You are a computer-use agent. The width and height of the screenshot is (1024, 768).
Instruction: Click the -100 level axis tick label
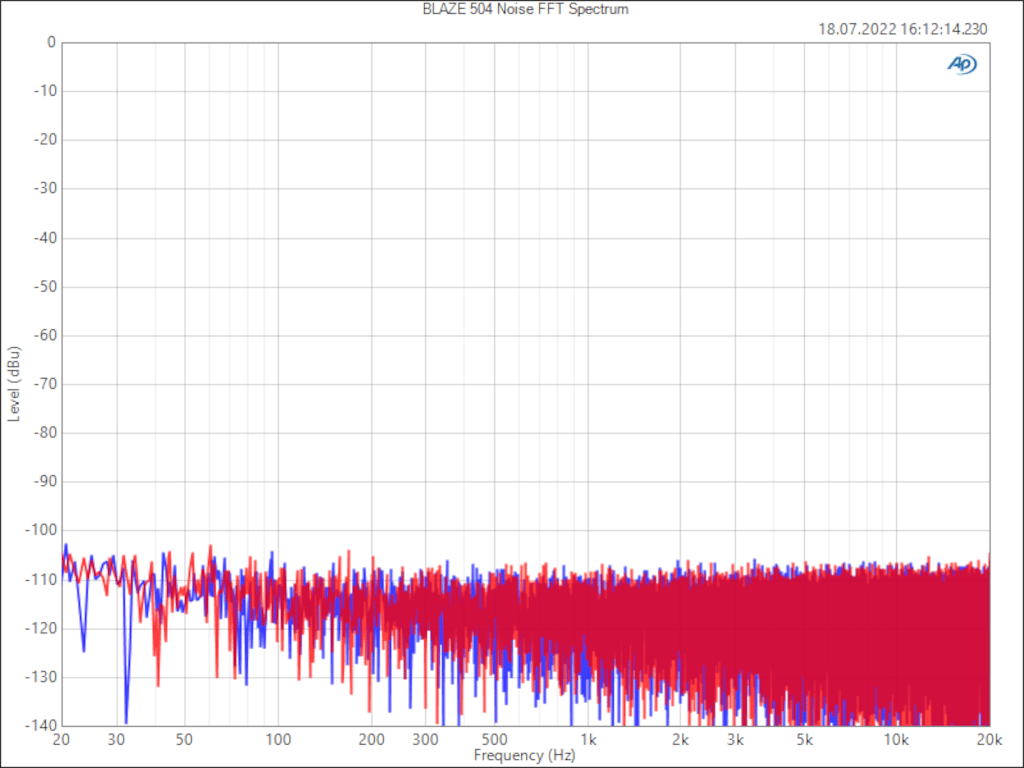click(x=41, y=530)
